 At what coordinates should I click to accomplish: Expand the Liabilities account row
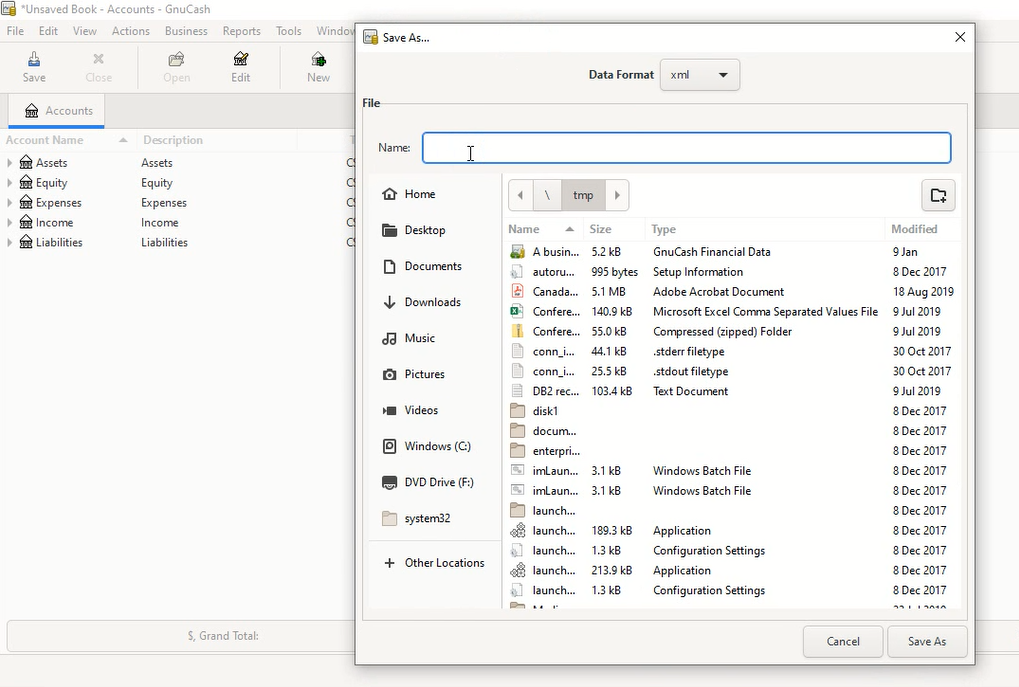point(10,243)
